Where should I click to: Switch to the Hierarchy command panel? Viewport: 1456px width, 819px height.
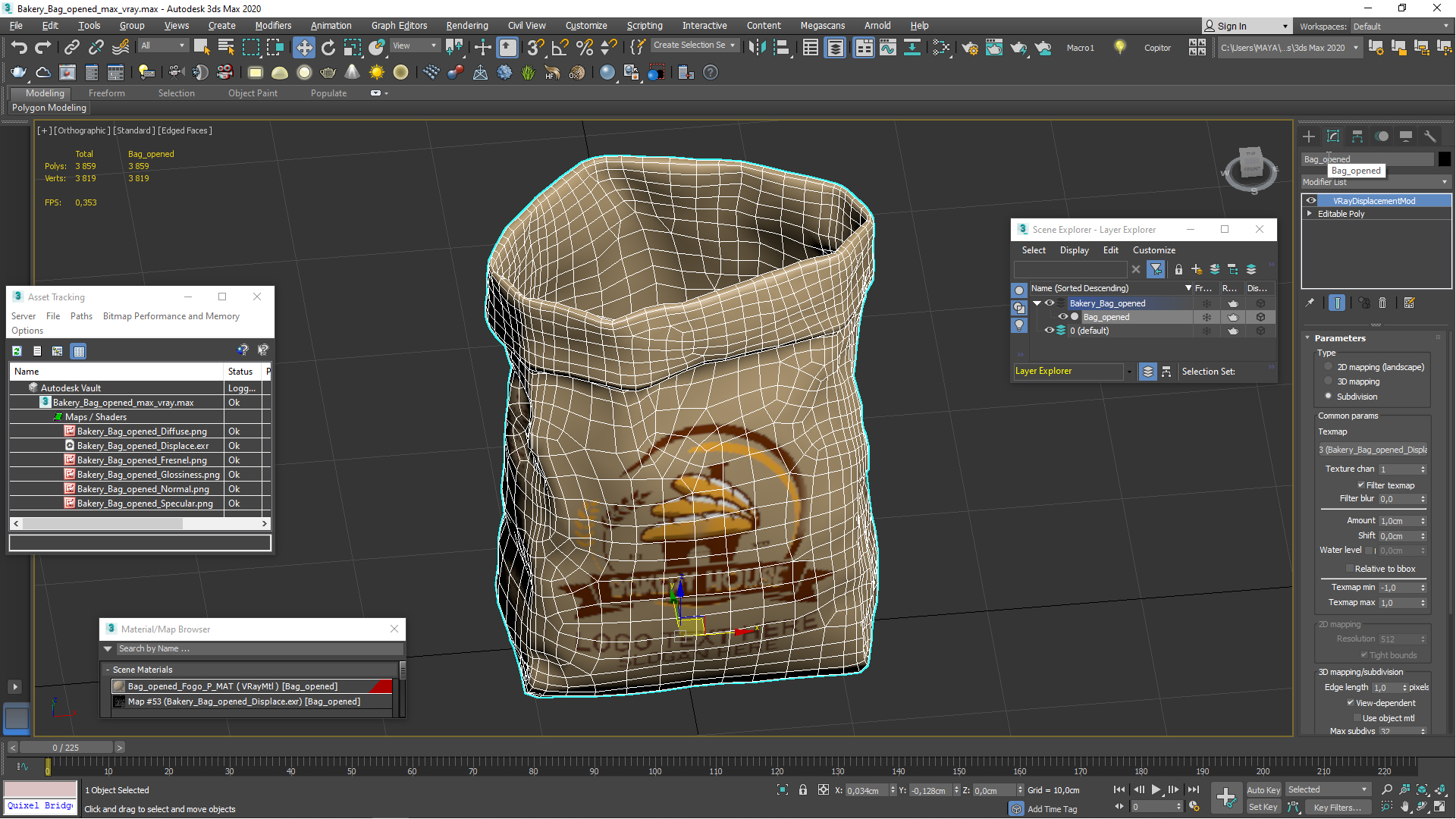1357,136
